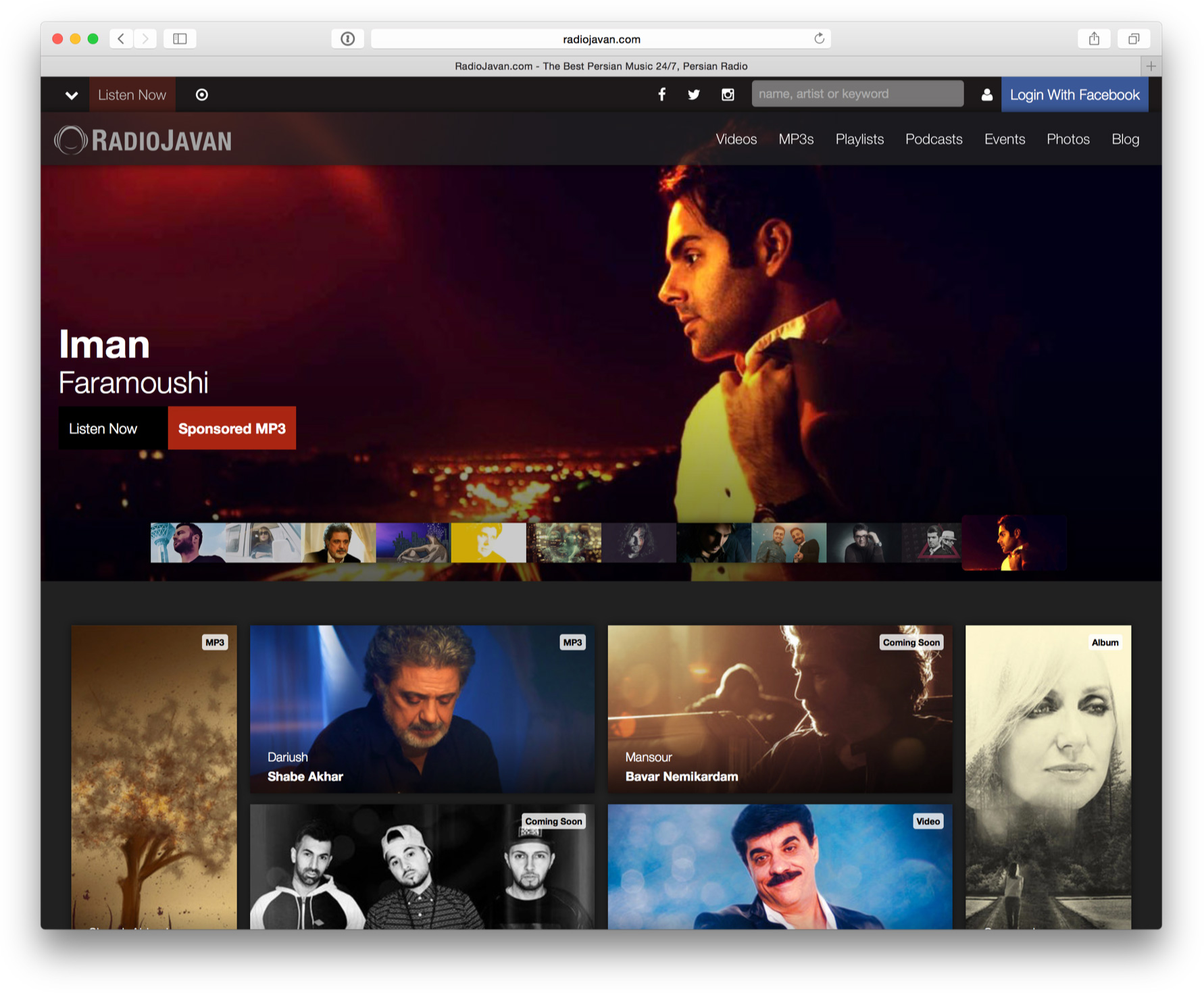Add a new tab with plus button

[x=1151, y=66]
